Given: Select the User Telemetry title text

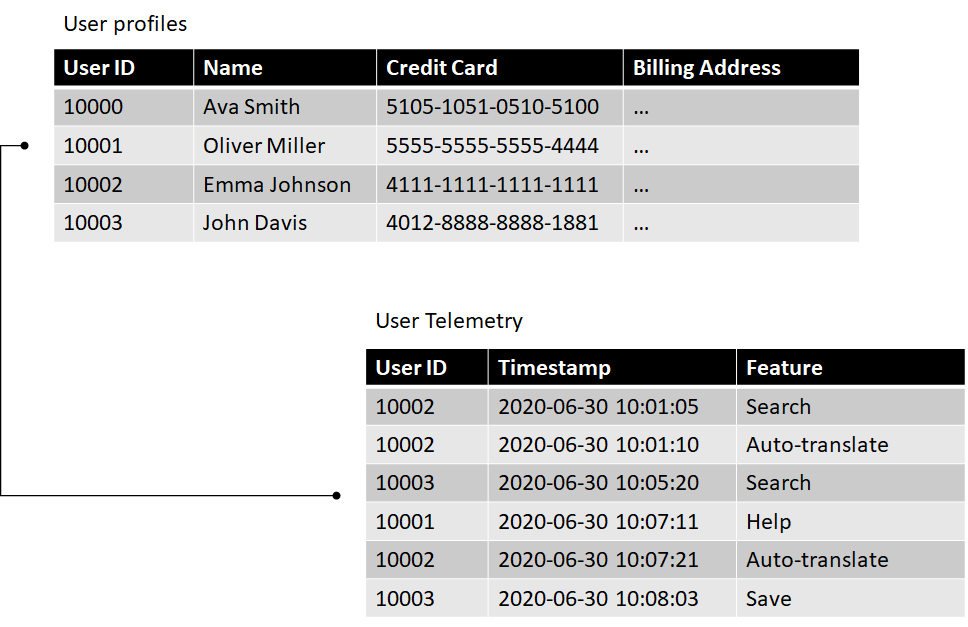Looking at the screenshot, I should coord(449,321).
